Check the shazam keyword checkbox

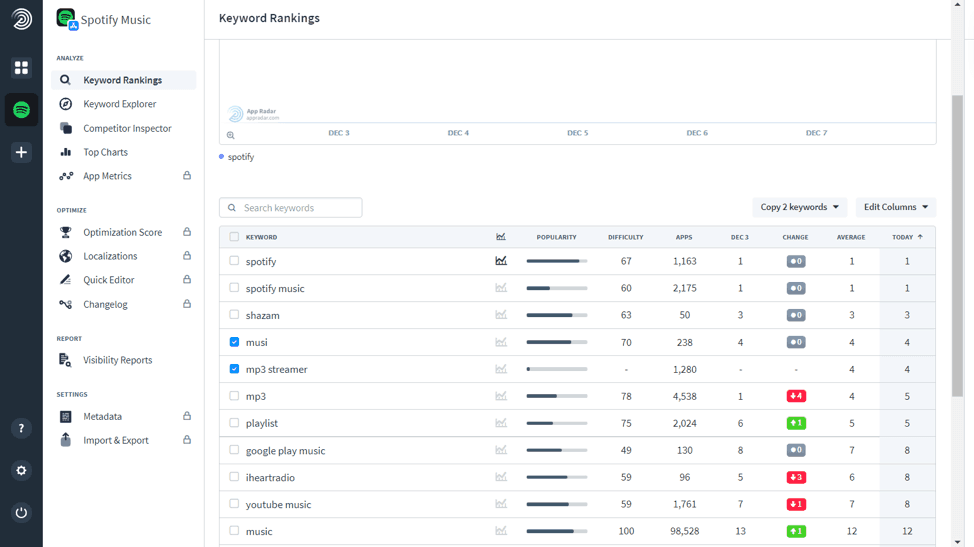(x=234, y=315)
